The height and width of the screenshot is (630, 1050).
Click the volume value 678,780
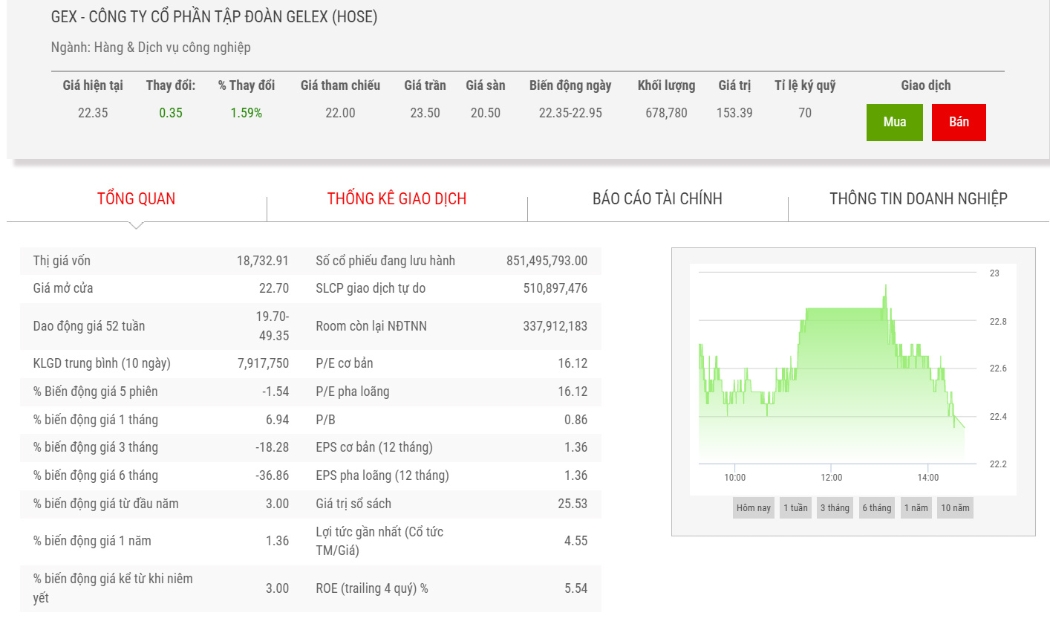coord(666,113)
